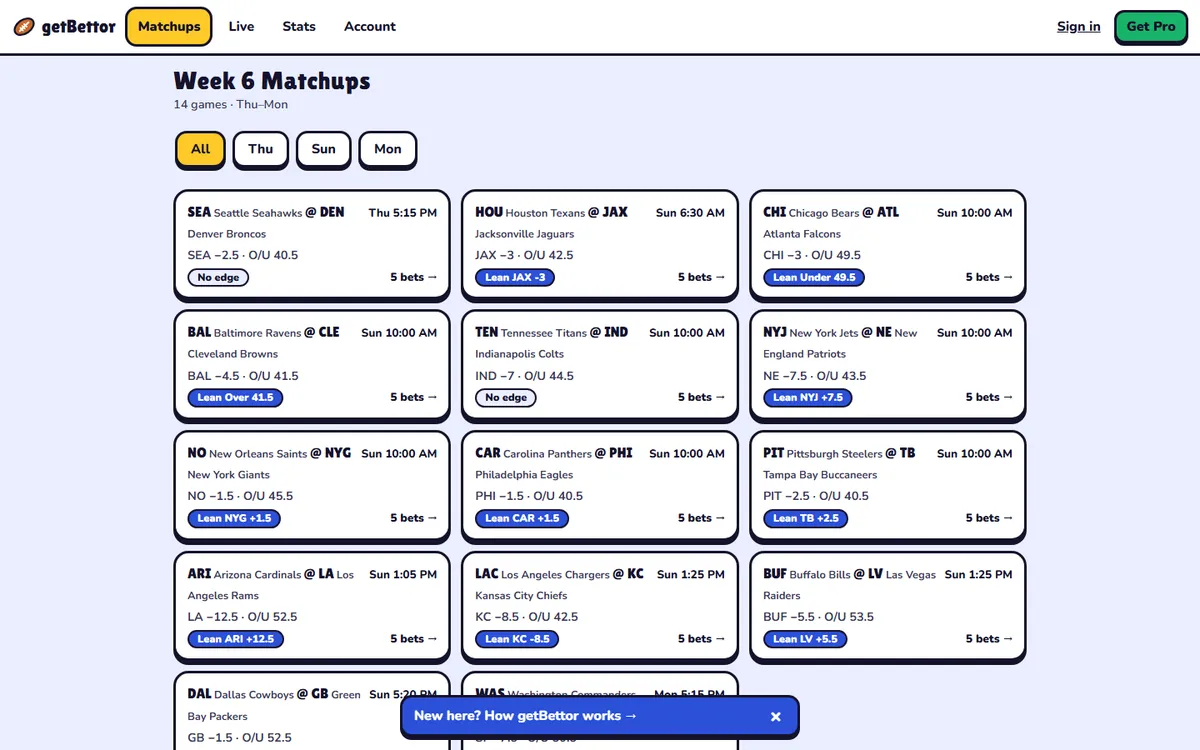Screen dimensions: 1200x750
Task: Click the 'Week 6 Matchups' heading
Action: [x=272, y=81]
